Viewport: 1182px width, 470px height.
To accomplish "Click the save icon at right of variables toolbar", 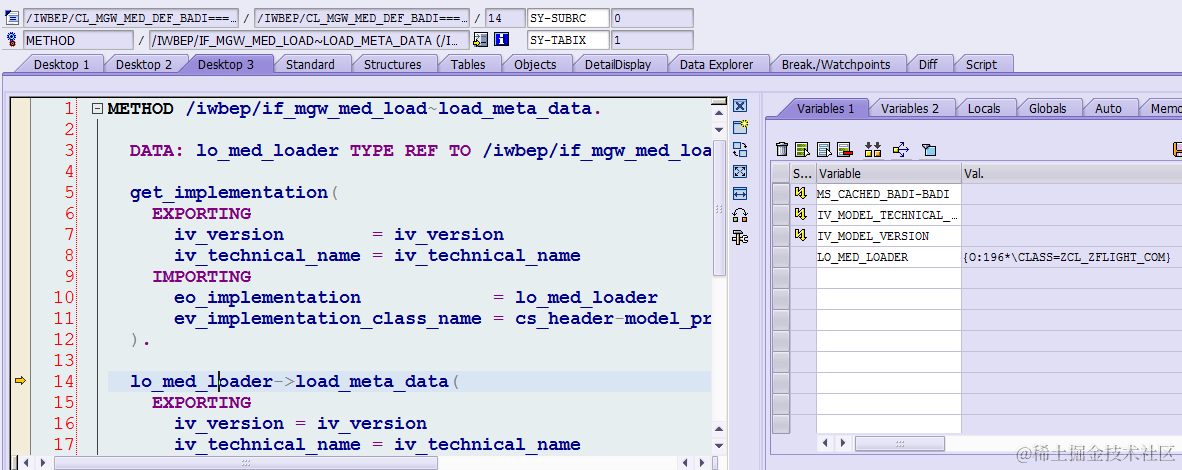I will click(x=1177, y=150).
